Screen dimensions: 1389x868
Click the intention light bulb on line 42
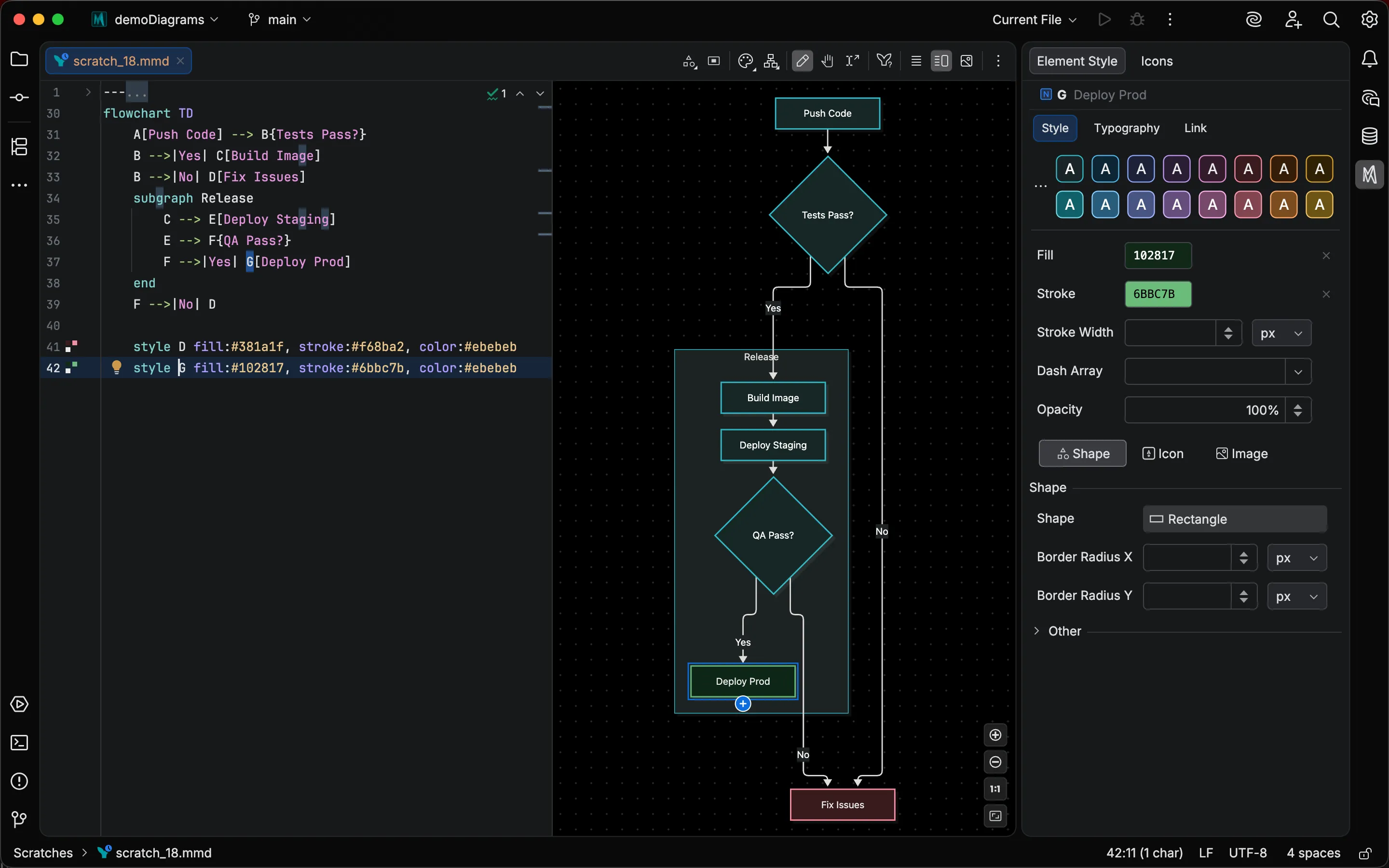[117, 367]
